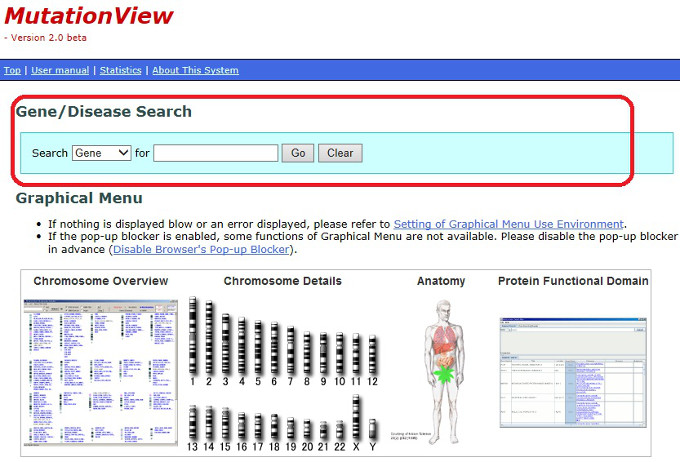Image resolution: width=680 pixels, height=462 pixels.
Task: Open the User manual link
Action: (59, 70)
